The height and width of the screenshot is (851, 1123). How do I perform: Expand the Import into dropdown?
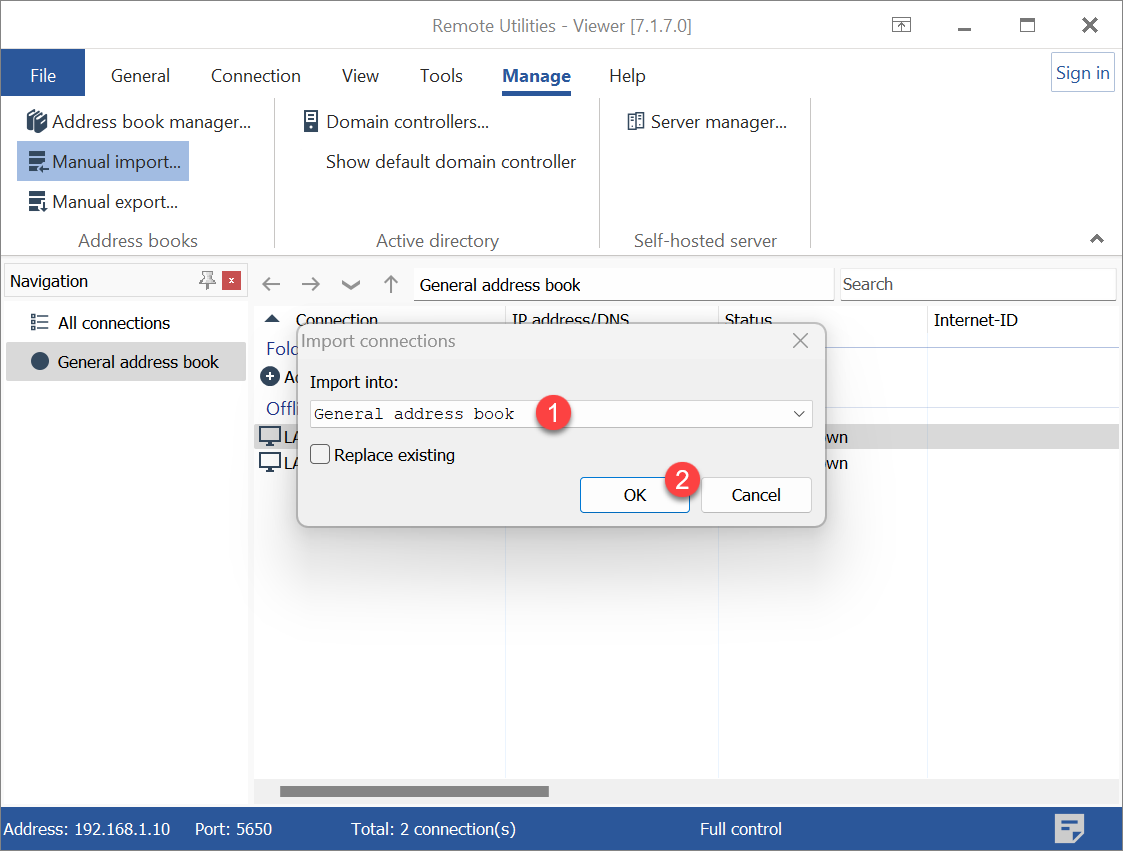point(799,414)
